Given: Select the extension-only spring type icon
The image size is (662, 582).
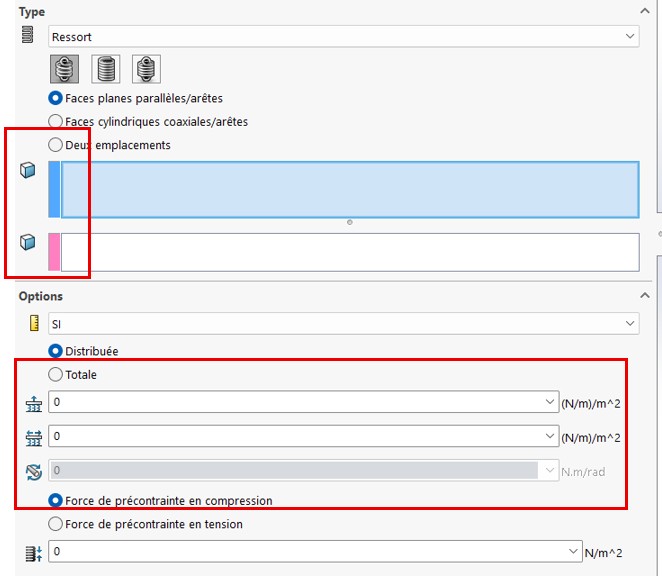Looking at the screenshot, I should [146, 68].
